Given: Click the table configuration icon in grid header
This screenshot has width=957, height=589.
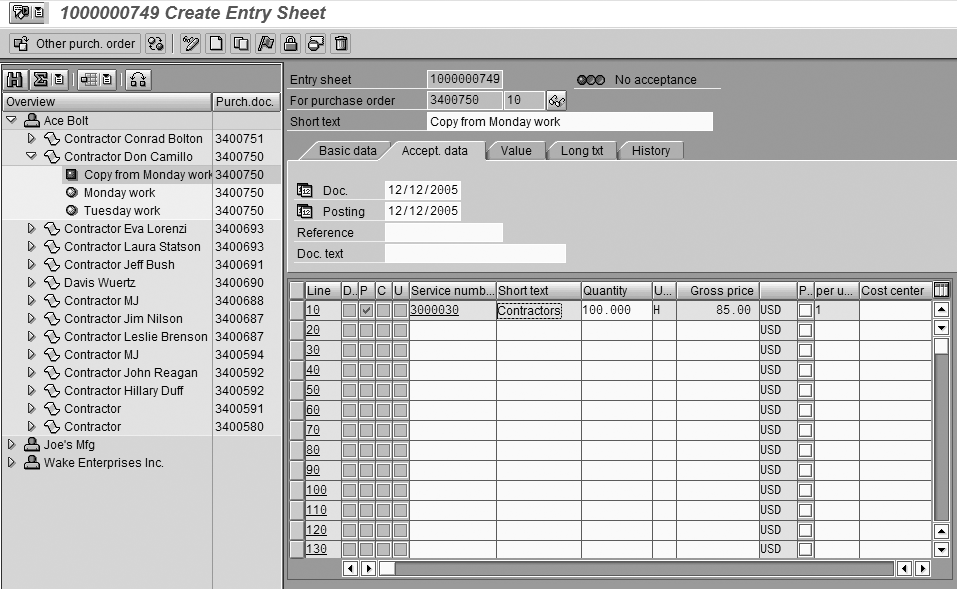Looking at the screenshot, I should (x=941, y=290).
